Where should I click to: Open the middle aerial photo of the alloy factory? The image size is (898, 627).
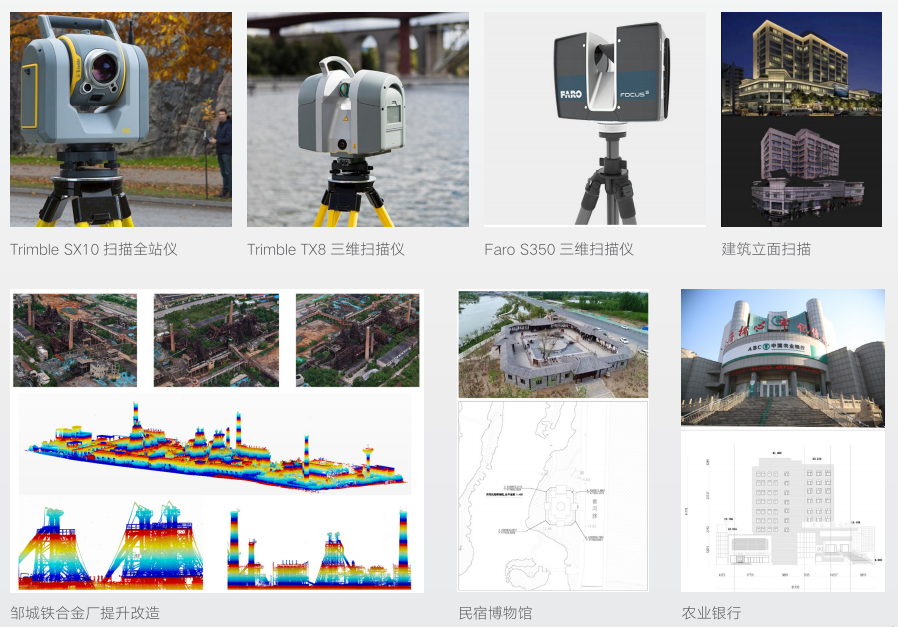click(x=216, y=340)
